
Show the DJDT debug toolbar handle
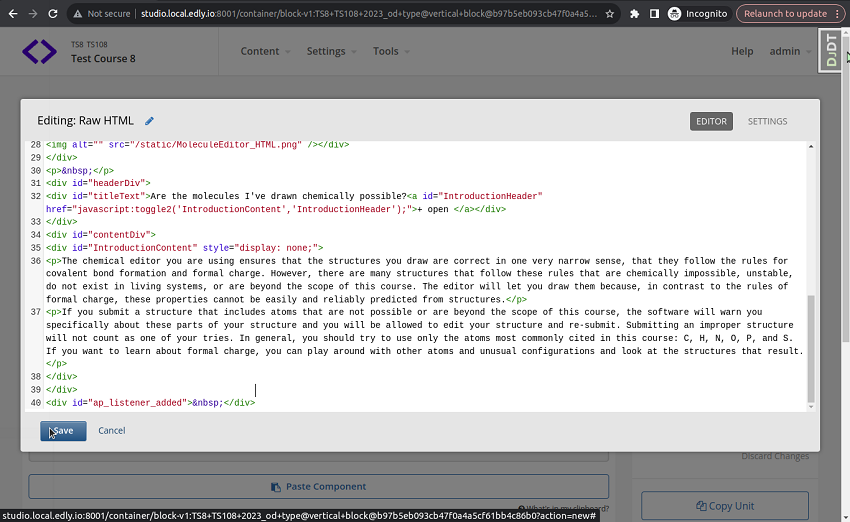830,50
